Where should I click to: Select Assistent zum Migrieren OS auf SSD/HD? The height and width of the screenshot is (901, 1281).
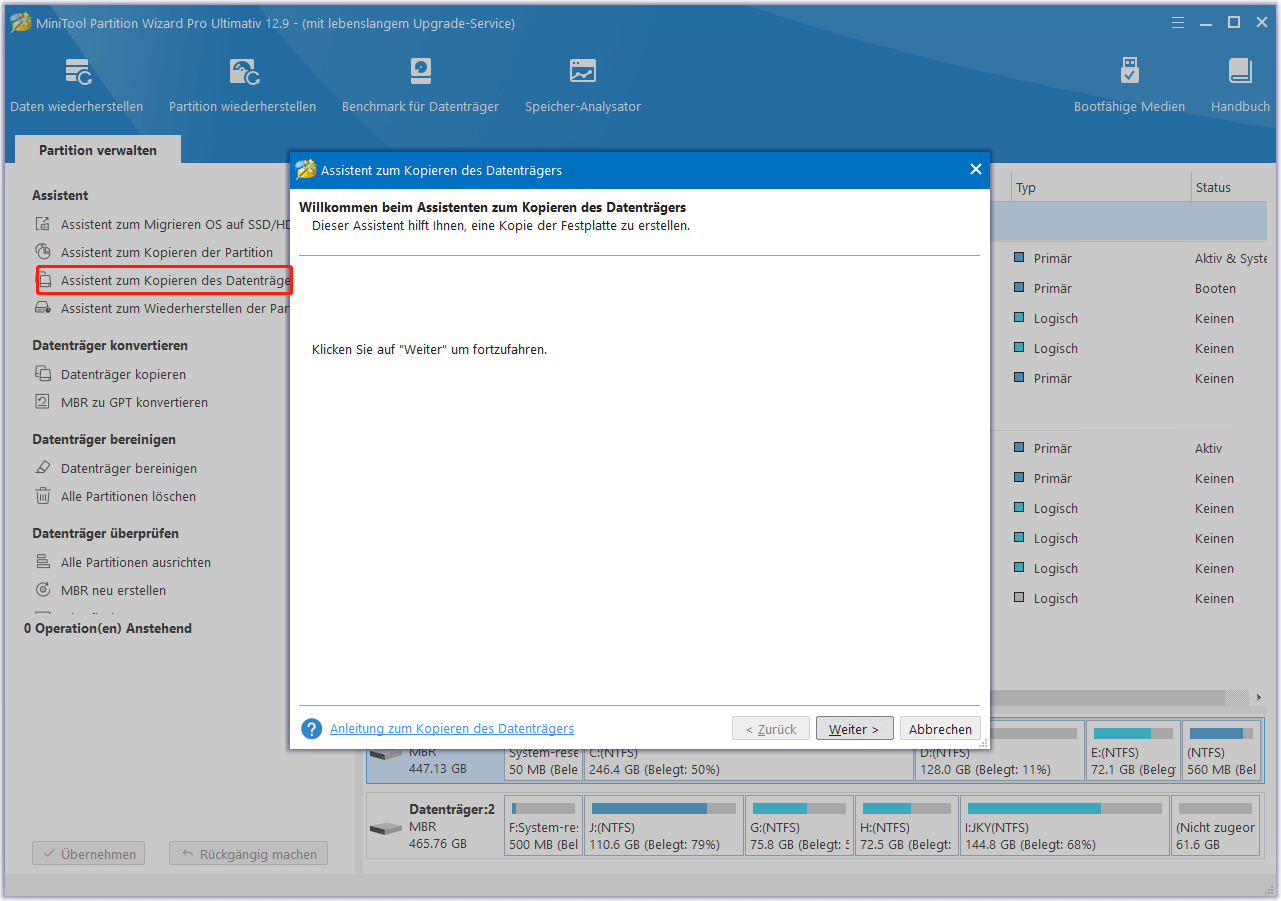(x=176, y=224)
